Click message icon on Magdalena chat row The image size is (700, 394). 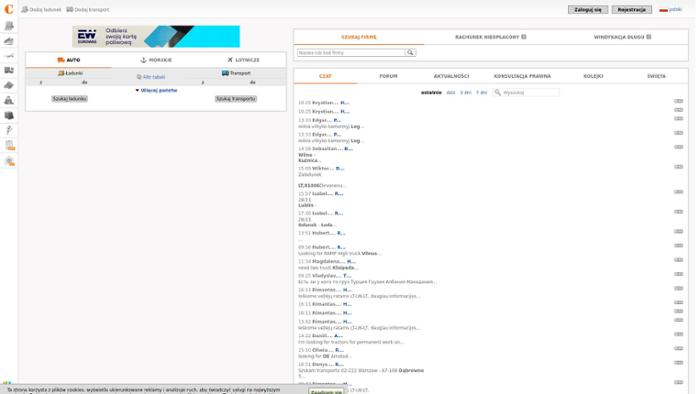point(679,260)
